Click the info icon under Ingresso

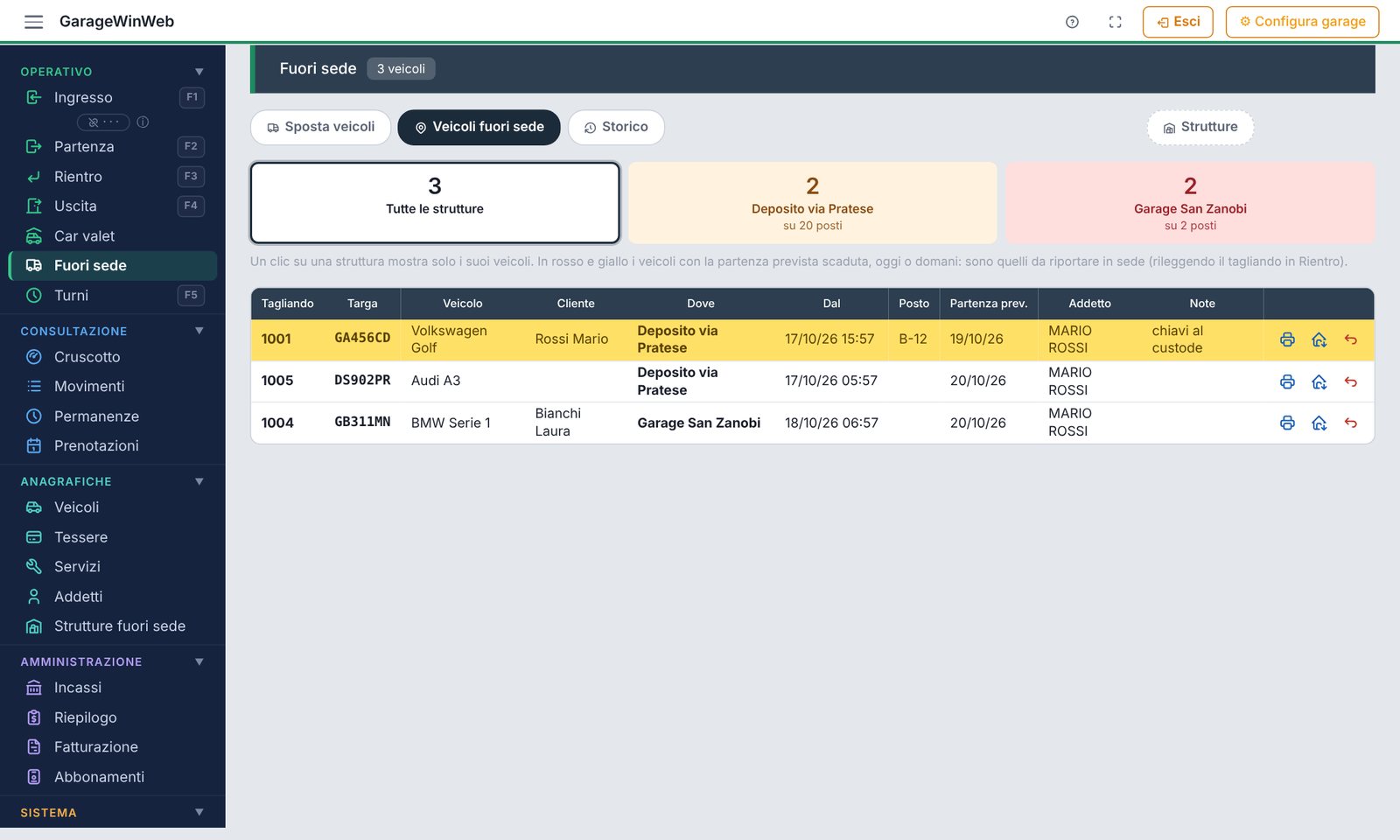(143, 122)
